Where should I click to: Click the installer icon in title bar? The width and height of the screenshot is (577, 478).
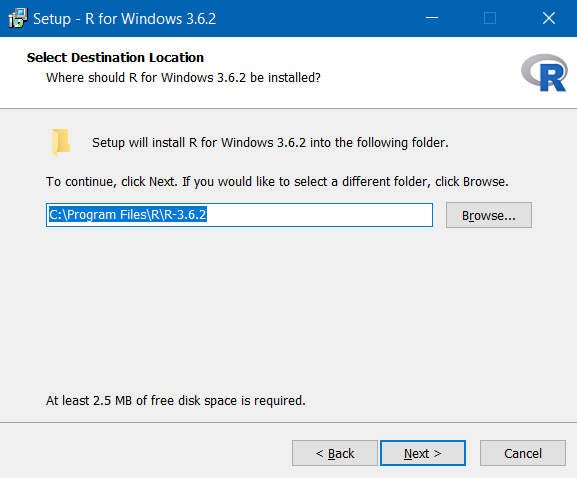point(18,18)
